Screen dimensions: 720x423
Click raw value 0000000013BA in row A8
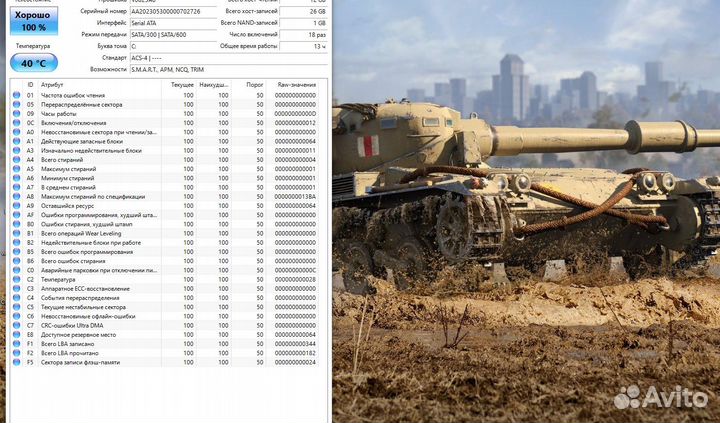click(x=295, y=197)
